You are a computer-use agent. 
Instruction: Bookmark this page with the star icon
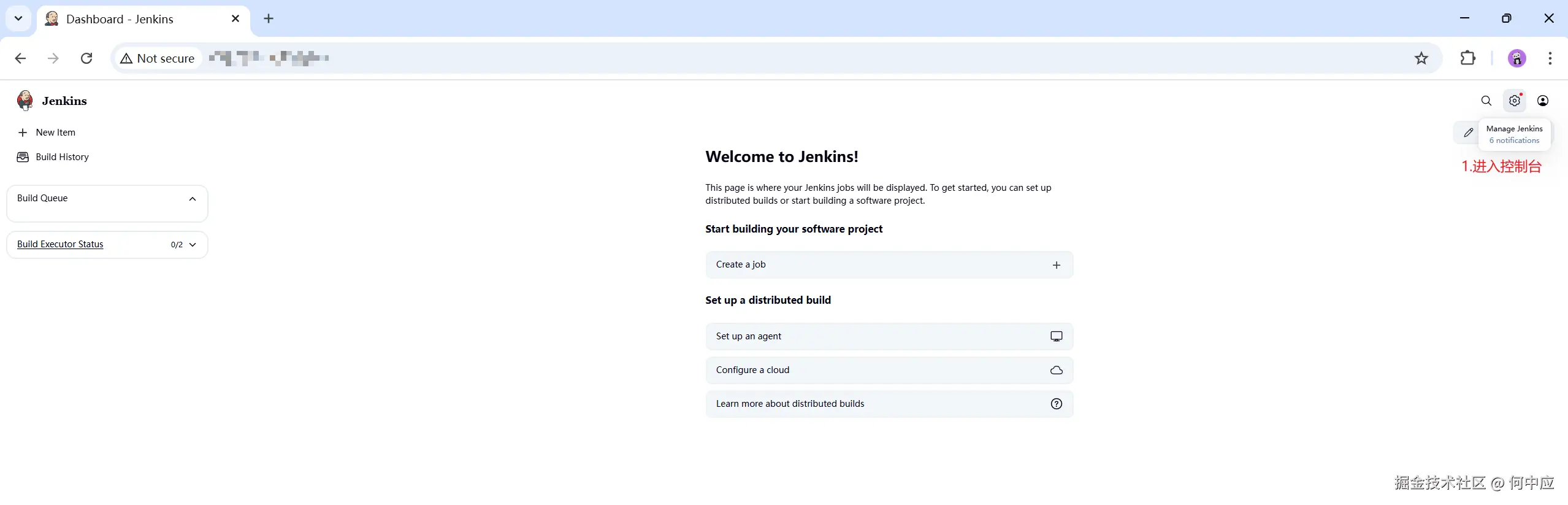point(1421,58)
